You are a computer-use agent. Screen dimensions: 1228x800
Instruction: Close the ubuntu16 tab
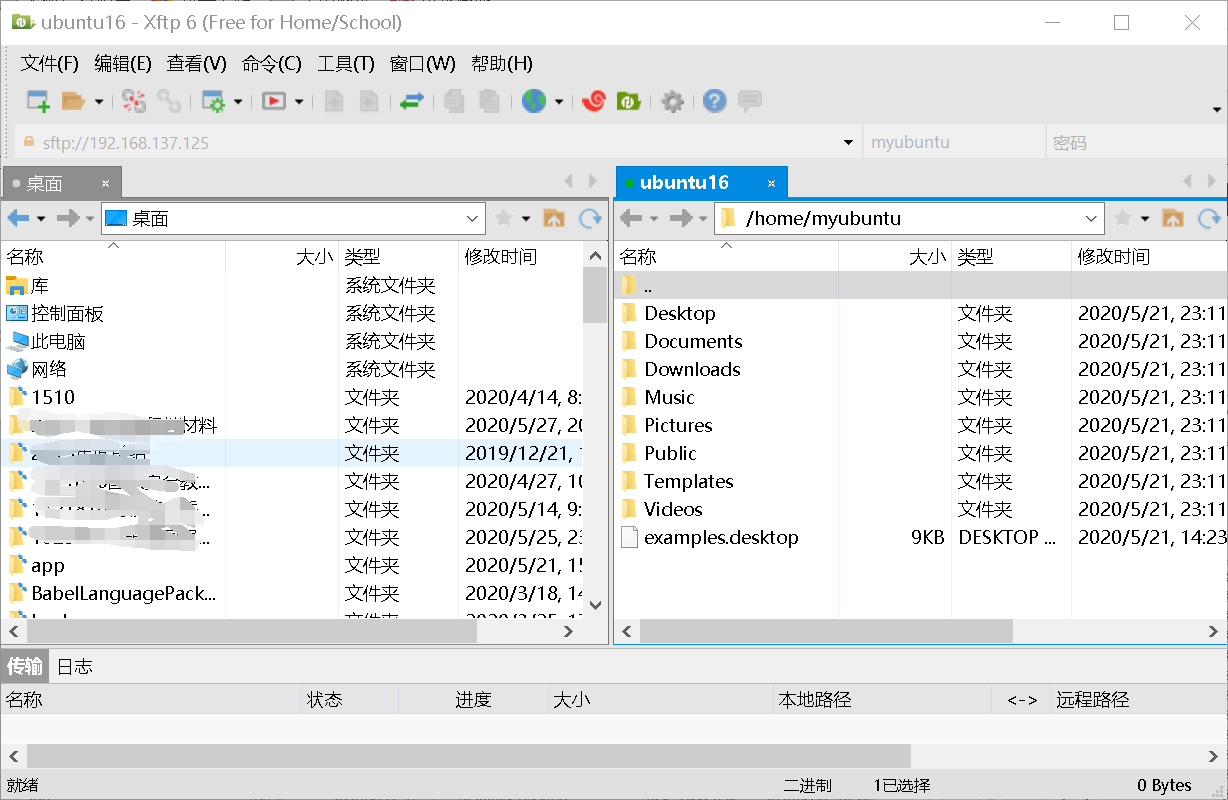(x=771, y=183)
